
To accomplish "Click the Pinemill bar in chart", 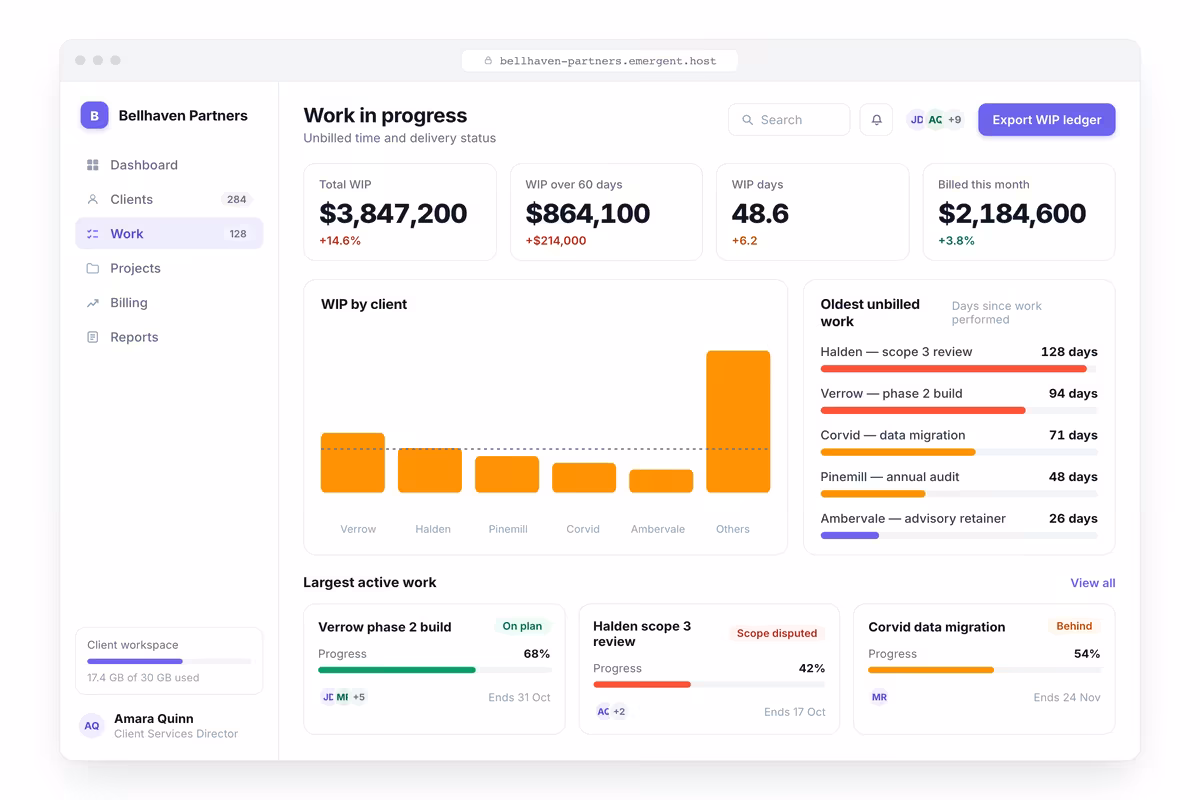I will (507, 474).
